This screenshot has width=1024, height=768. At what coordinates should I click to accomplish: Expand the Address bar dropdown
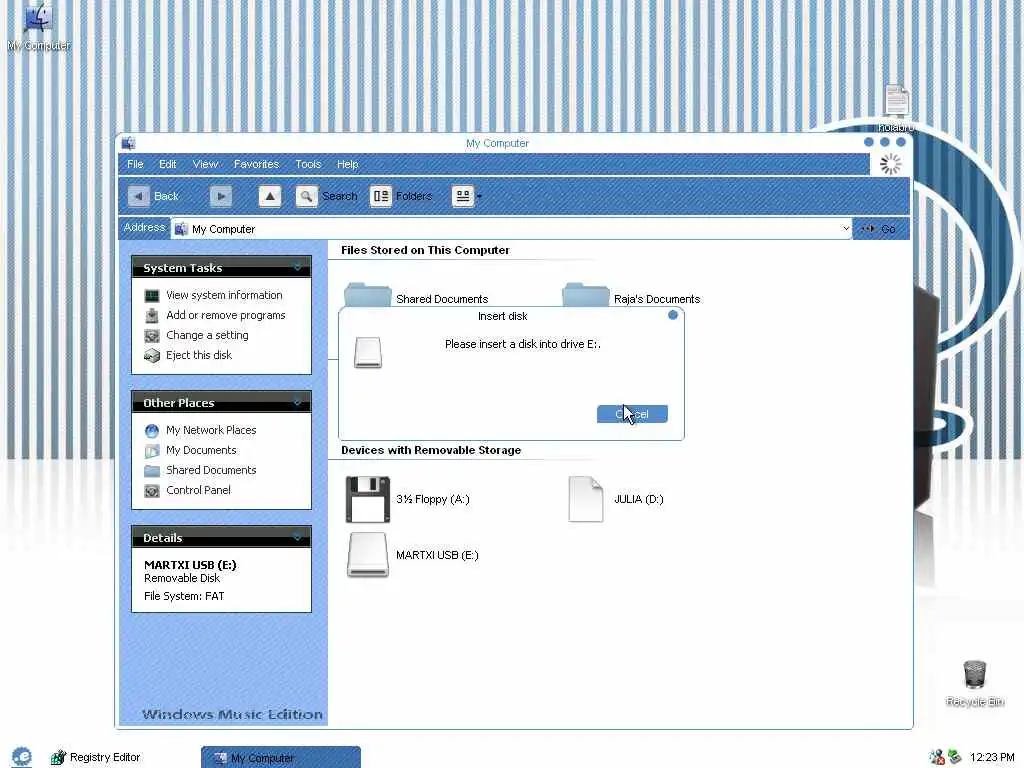[846, 229]
